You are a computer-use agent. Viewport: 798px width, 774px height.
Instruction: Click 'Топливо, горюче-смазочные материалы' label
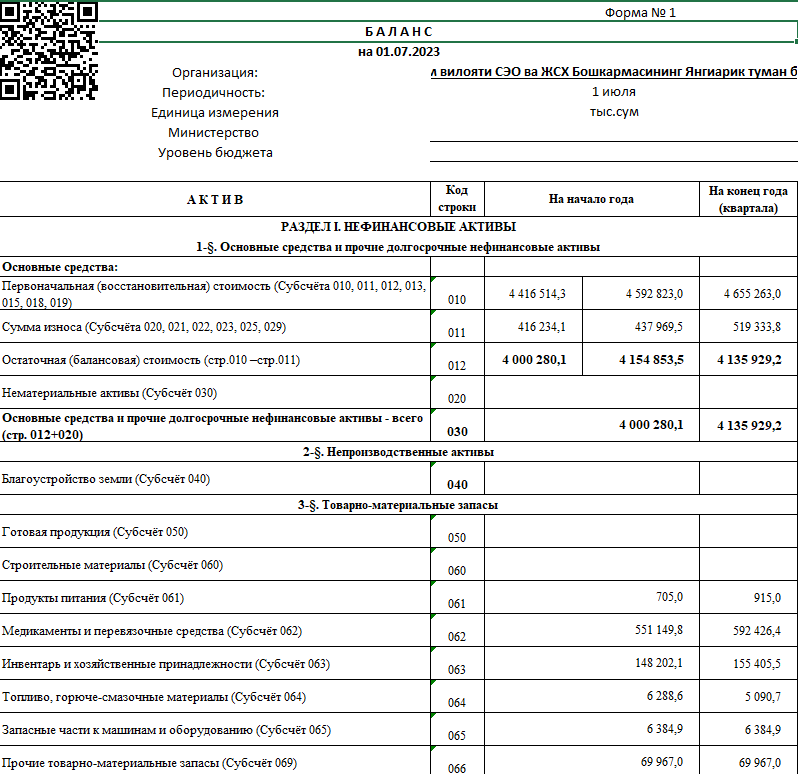pyautogui.click(x=154, y=697)
